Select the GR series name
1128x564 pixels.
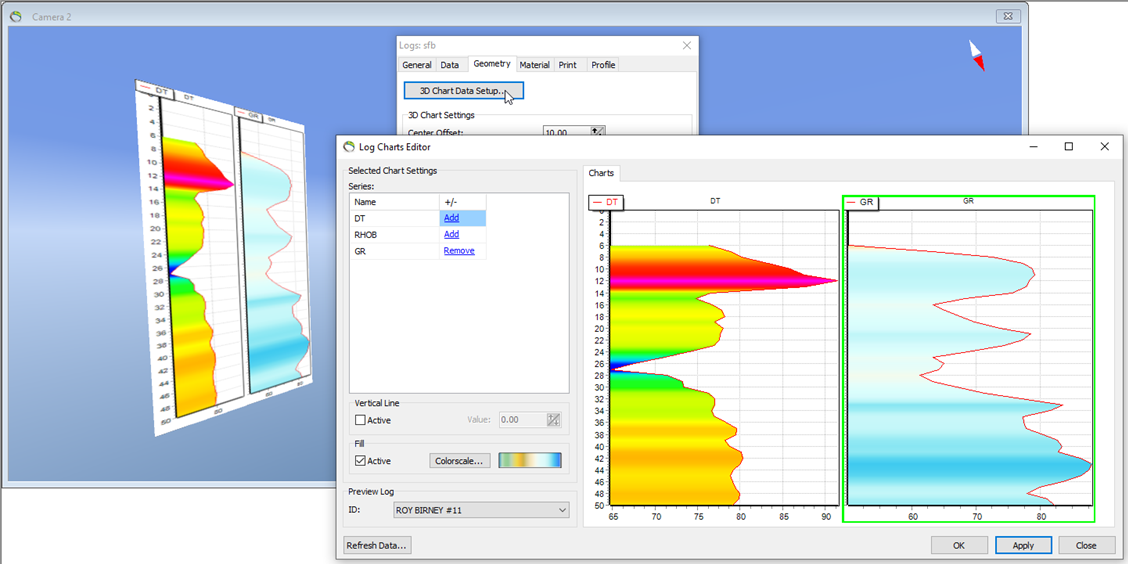point(360,251)
